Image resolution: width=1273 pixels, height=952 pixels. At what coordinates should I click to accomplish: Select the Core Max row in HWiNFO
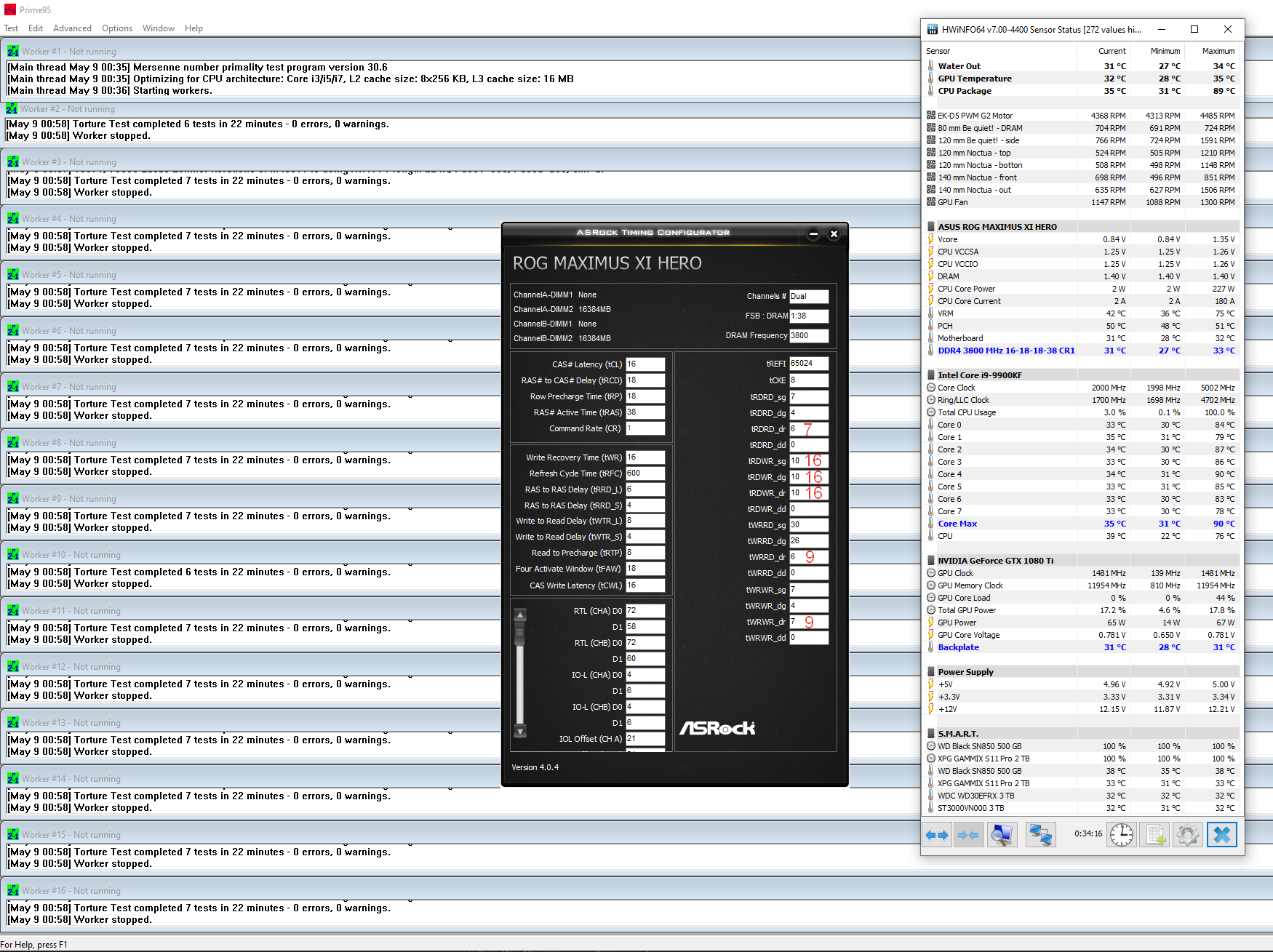[x=1082, y=524]
